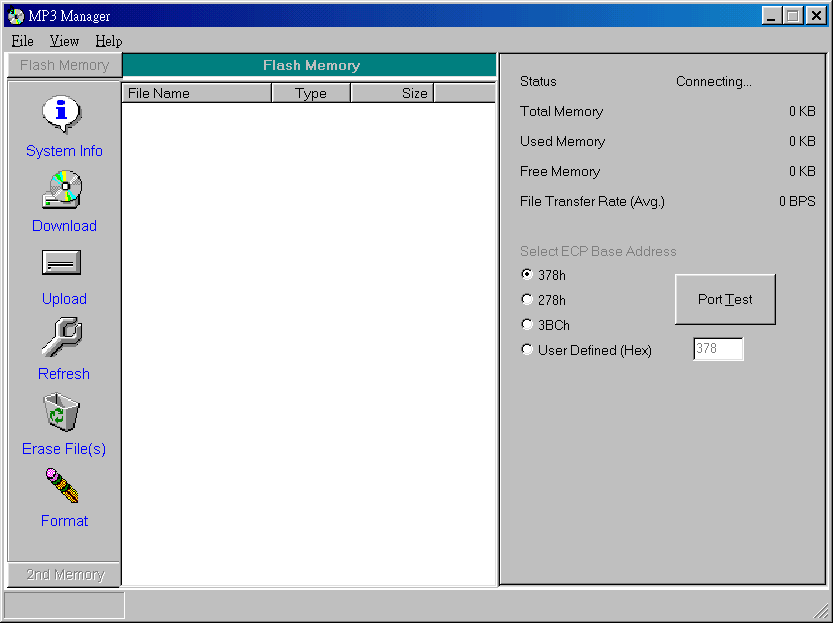
Task: Click the Erase File(s) label
Action: point(64,449)
